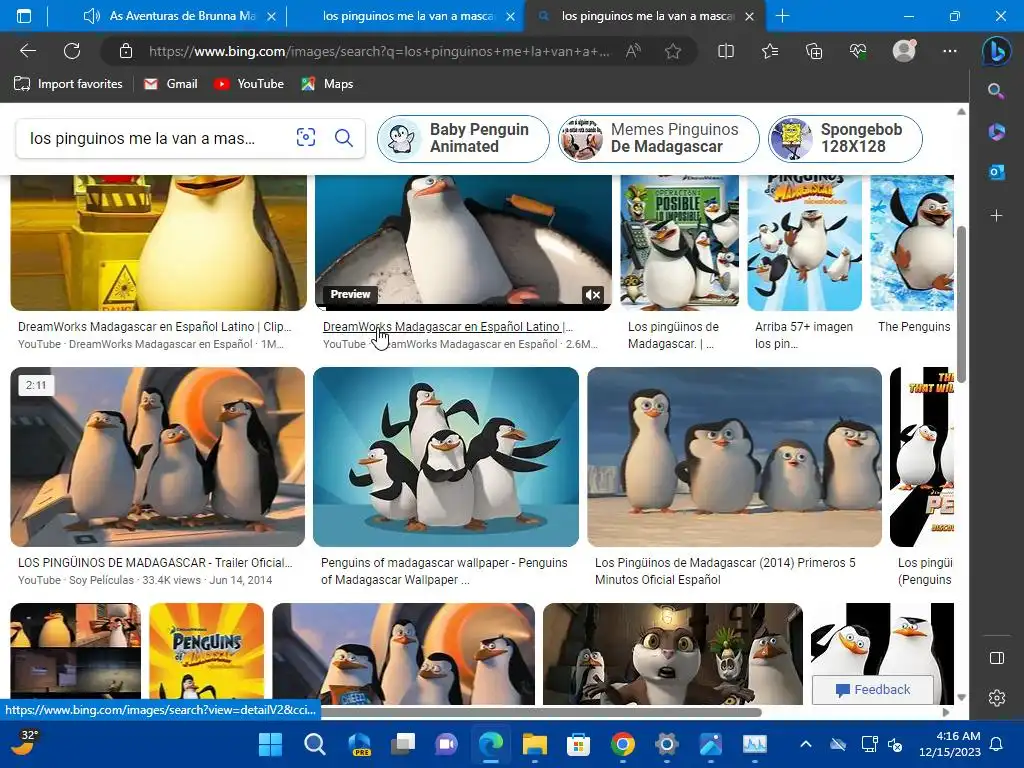
Task: Select the active los pinguinos tab
Action: tap(647, 16)
